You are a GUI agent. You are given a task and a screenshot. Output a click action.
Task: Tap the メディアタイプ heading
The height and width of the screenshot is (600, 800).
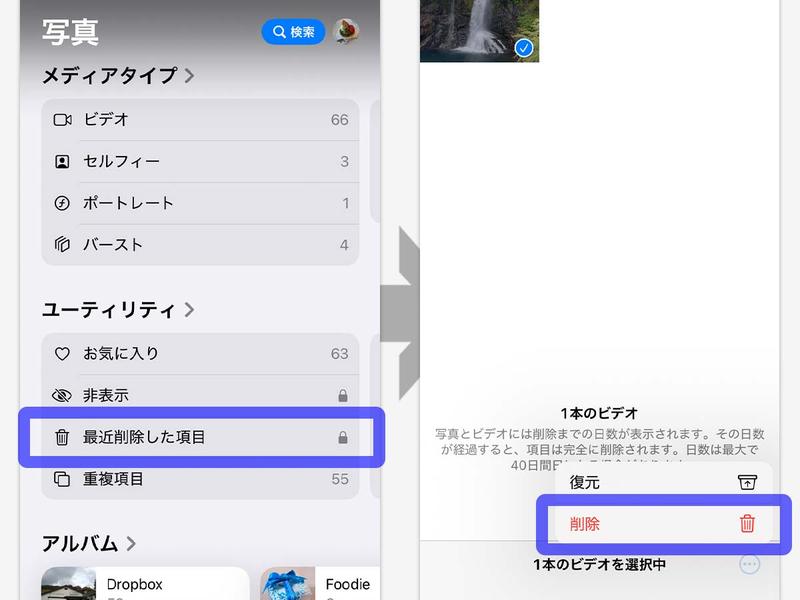click(110, 76)
